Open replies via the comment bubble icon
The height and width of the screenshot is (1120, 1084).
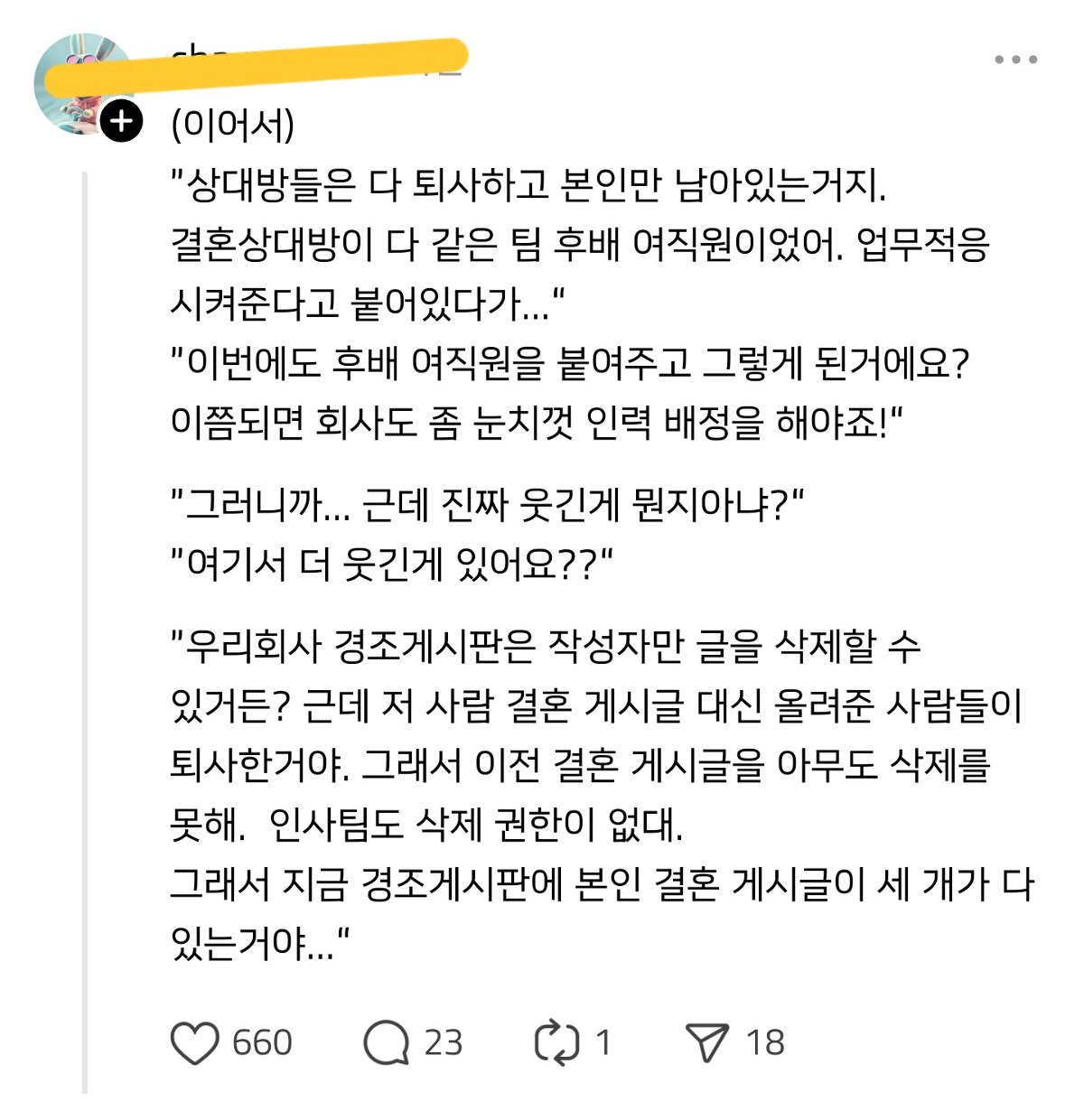pyautogui.click(x=386, y=1042)
